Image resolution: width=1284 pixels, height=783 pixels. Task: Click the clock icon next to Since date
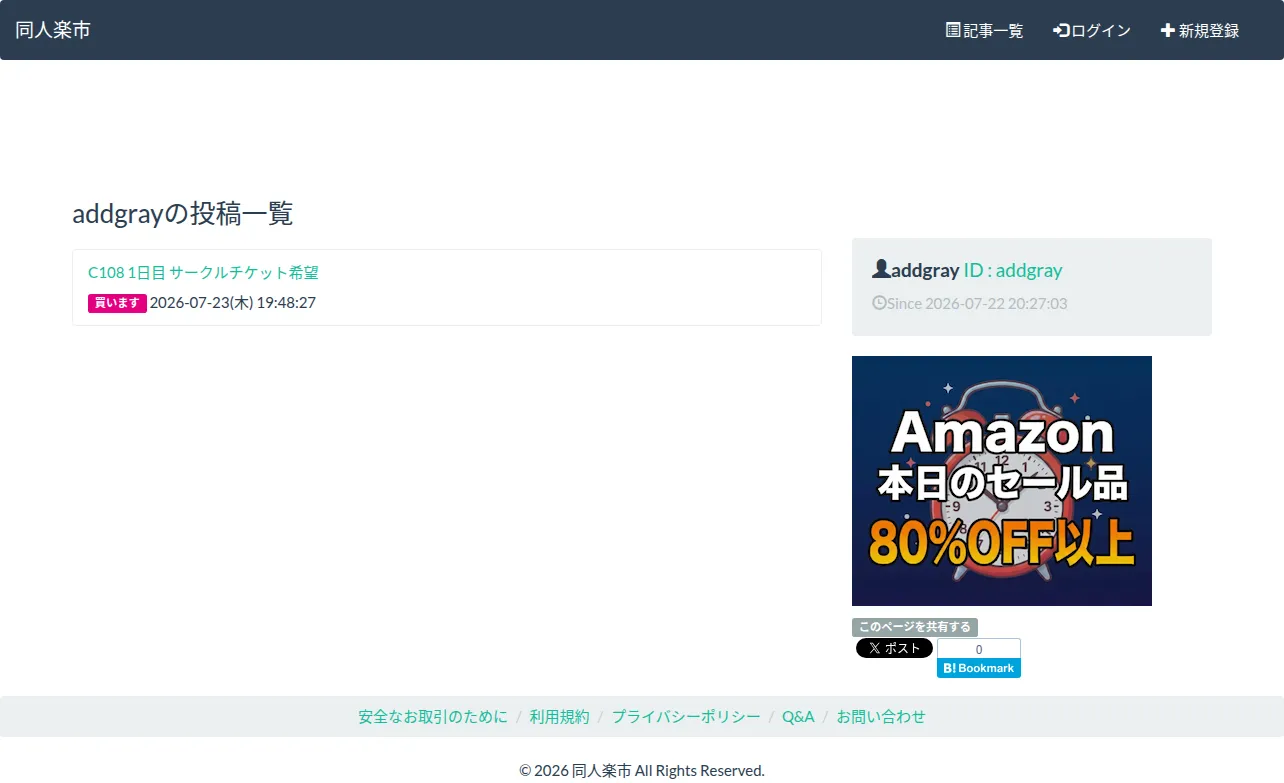point(879,302)
